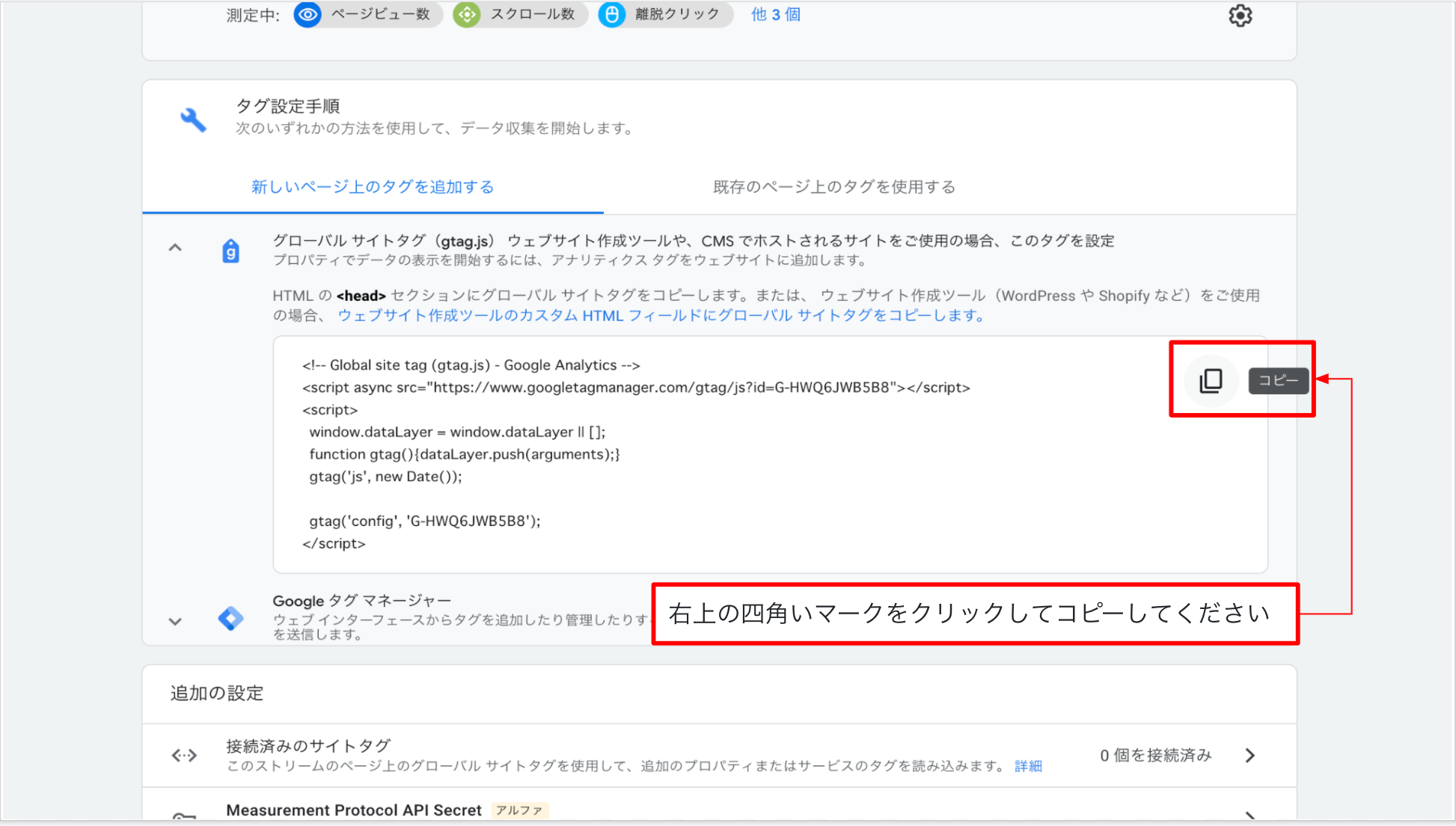Select 新しいページ上のタグを追加する tab
Viewport: 1456px width, 826px height.
tap(372, 187)
